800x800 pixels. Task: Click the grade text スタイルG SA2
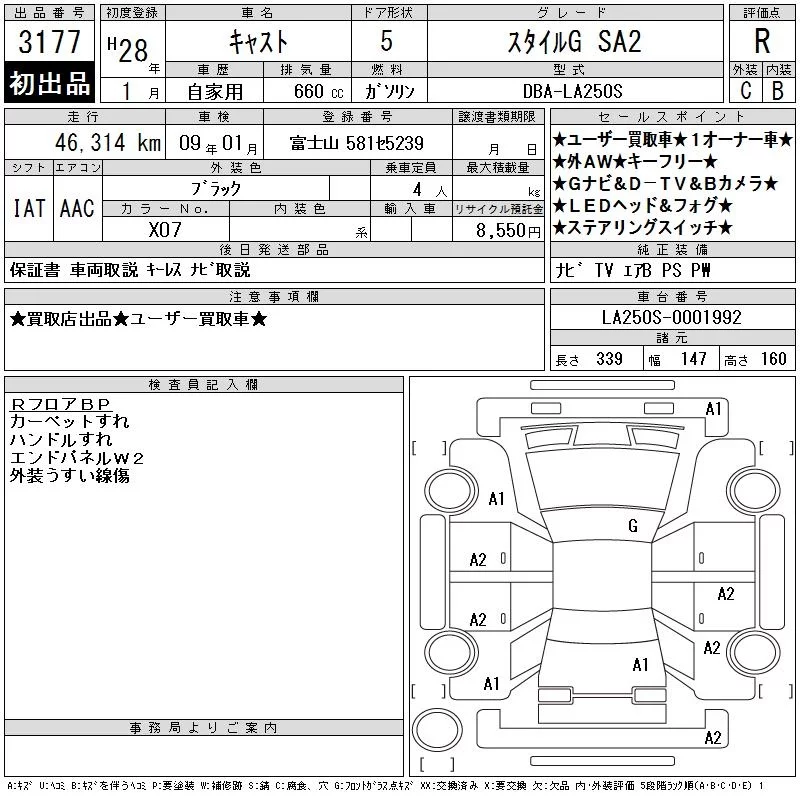(574, 41)
